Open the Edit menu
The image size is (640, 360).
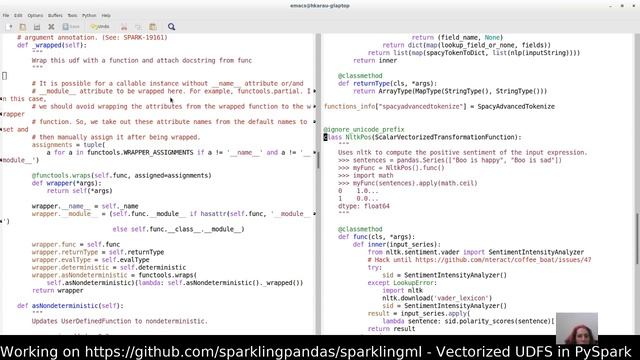[18, 16]
